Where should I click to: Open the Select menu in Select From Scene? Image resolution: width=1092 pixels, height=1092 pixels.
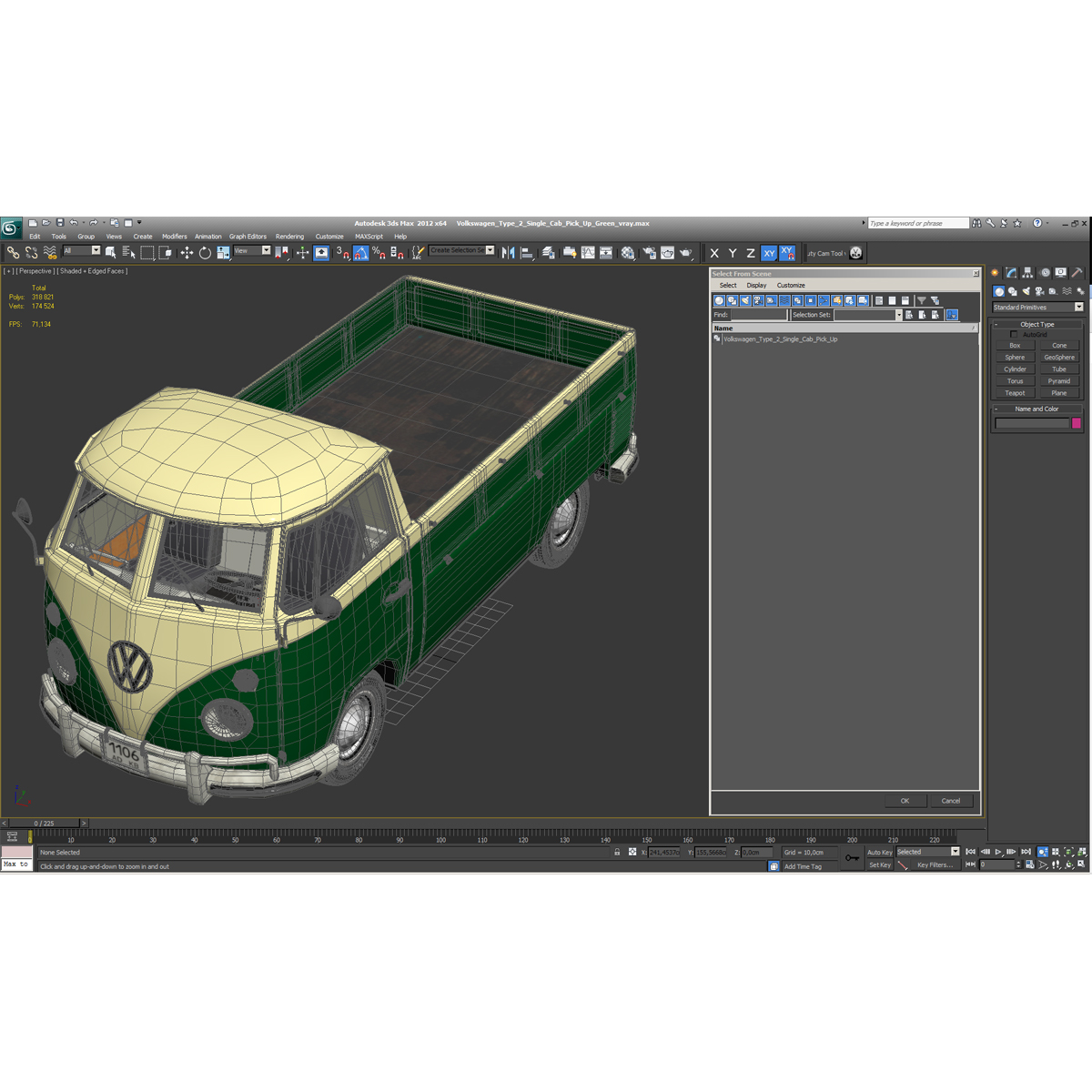[728, 285]
